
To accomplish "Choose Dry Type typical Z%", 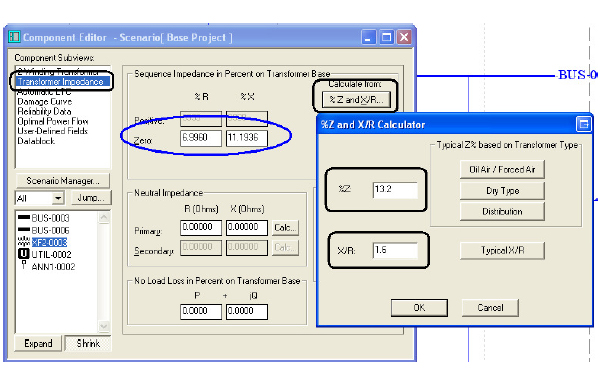I will point(502,191).
